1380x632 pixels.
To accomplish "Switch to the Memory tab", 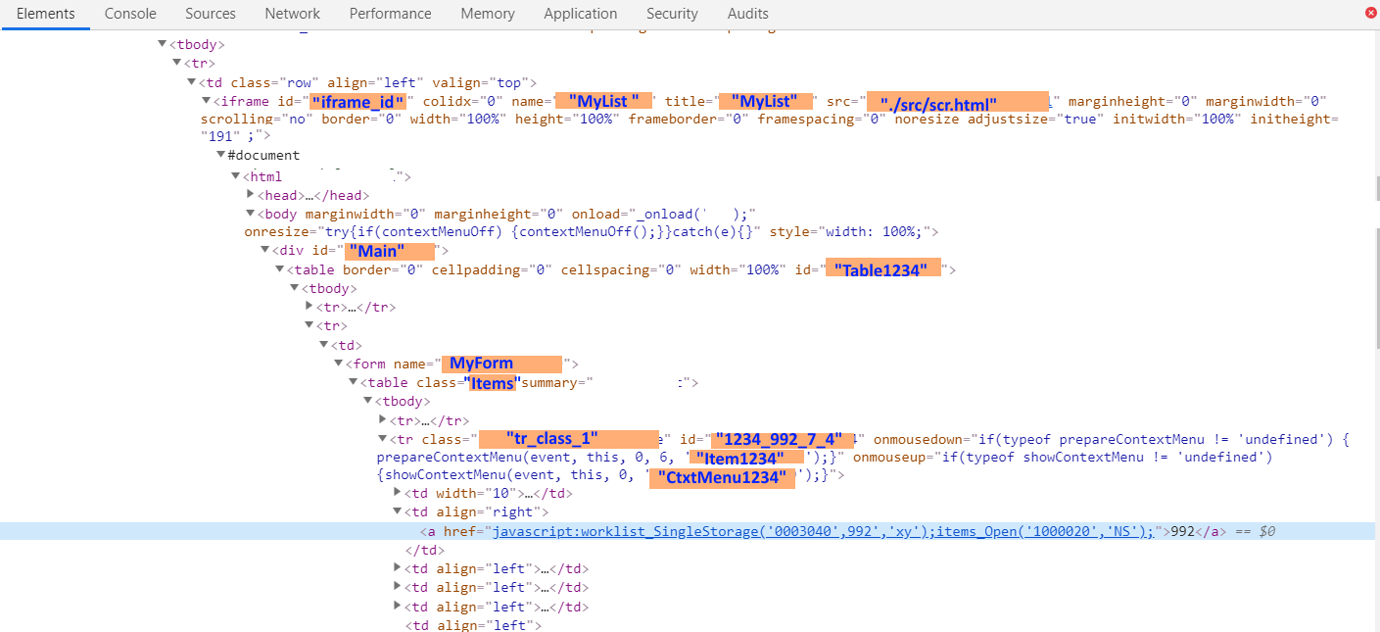I will tap(487, 13).
